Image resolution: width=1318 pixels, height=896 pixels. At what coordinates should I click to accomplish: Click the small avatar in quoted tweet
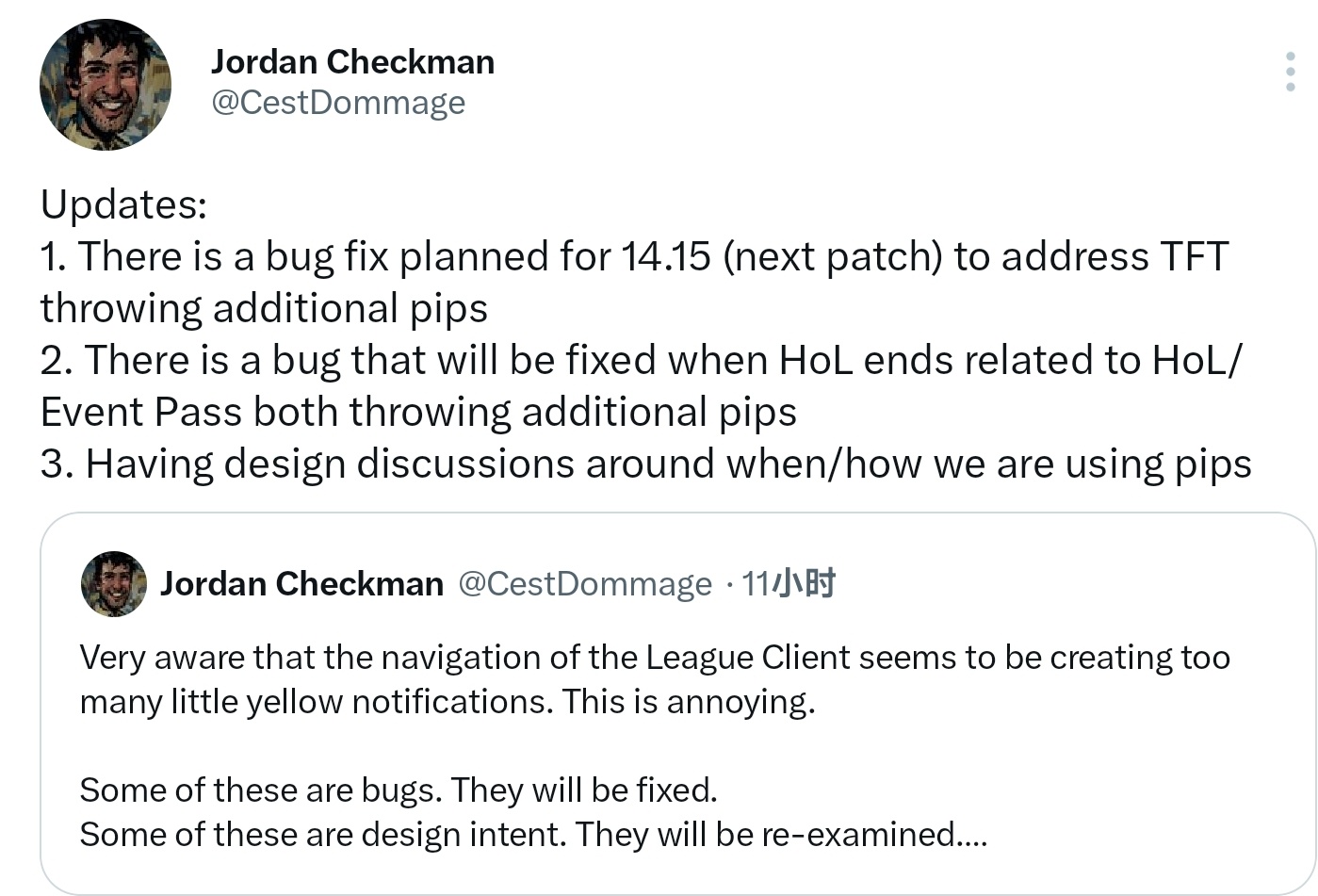pos(114,584)
